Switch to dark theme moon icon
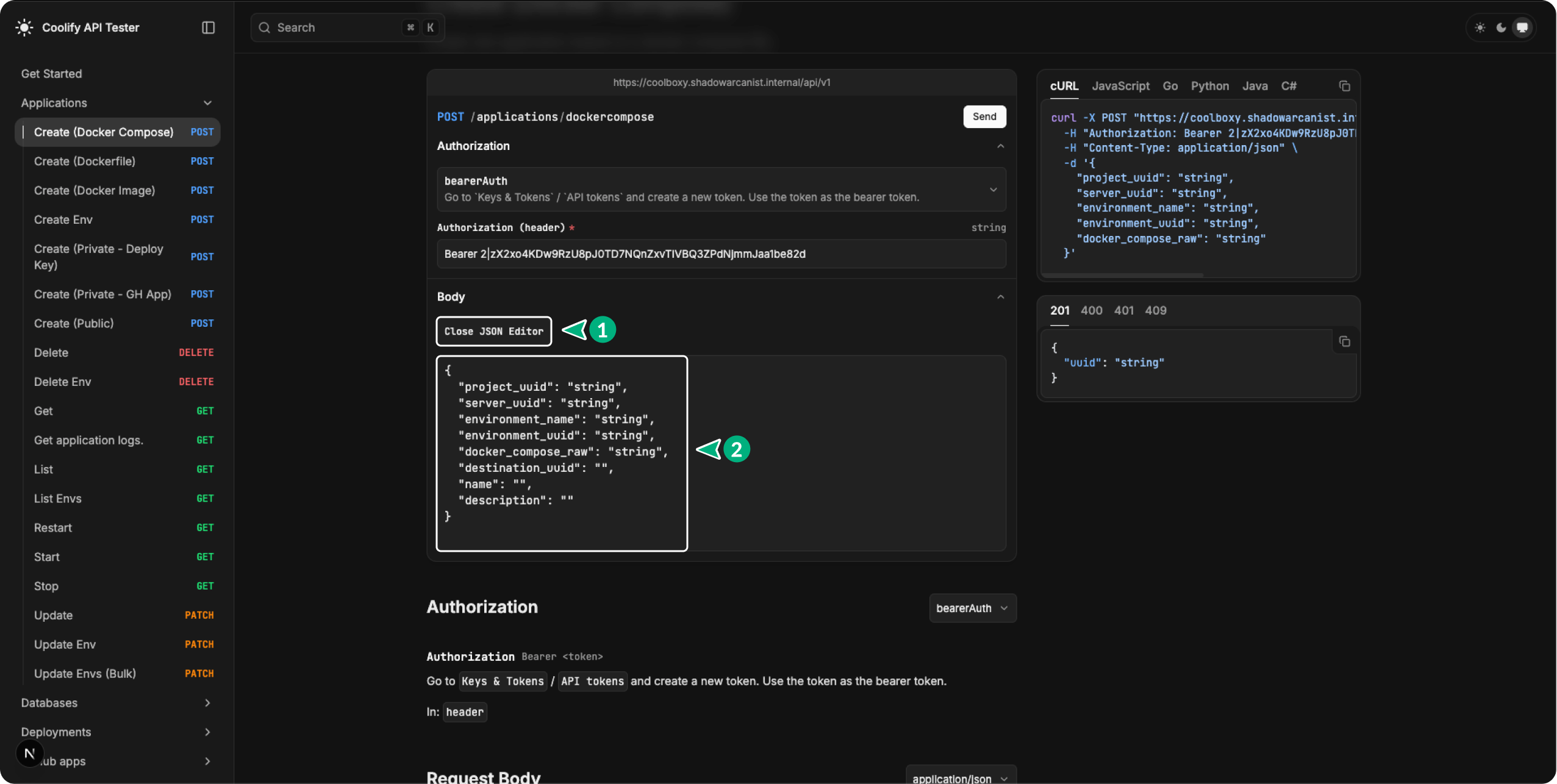The height and width of the screenshot is (784, 1557). pyautogui.click(x=1501, y=27)
